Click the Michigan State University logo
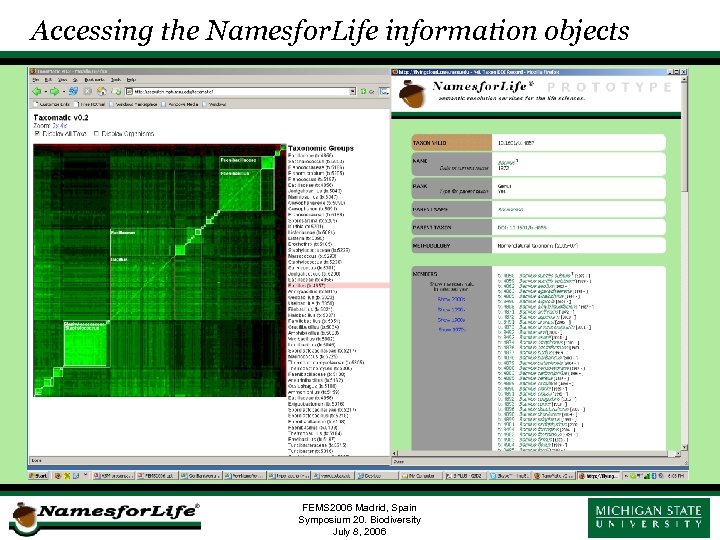This screenshot has height=540, width=720. 649,518
